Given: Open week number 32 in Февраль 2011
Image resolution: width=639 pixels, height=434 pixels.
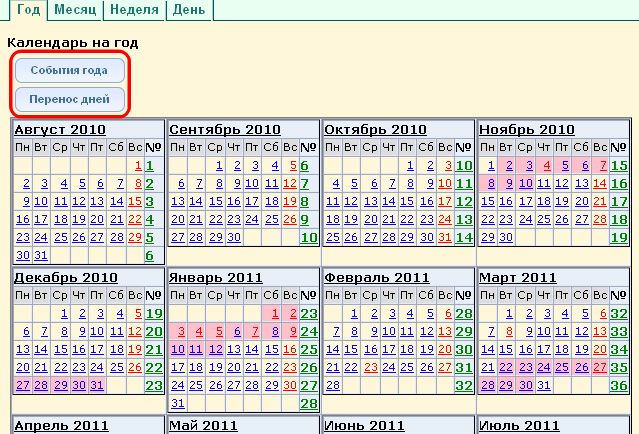Looking at the screenshot, I should [464, 385].
